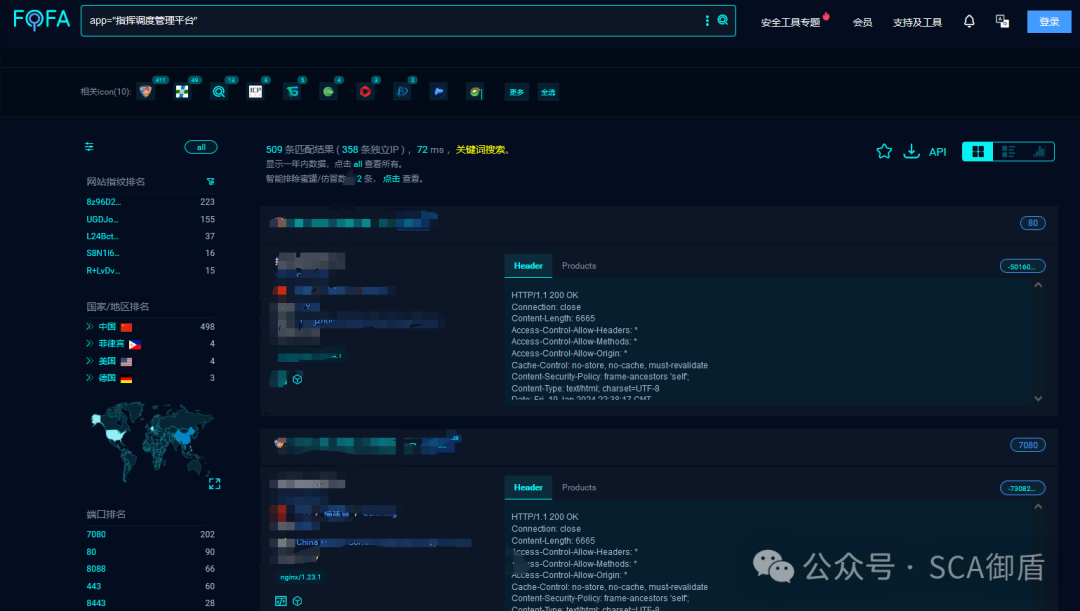Click the 7080 port badge on second result
Viewport: 1080px width, 611px height.
[1028, 445]
